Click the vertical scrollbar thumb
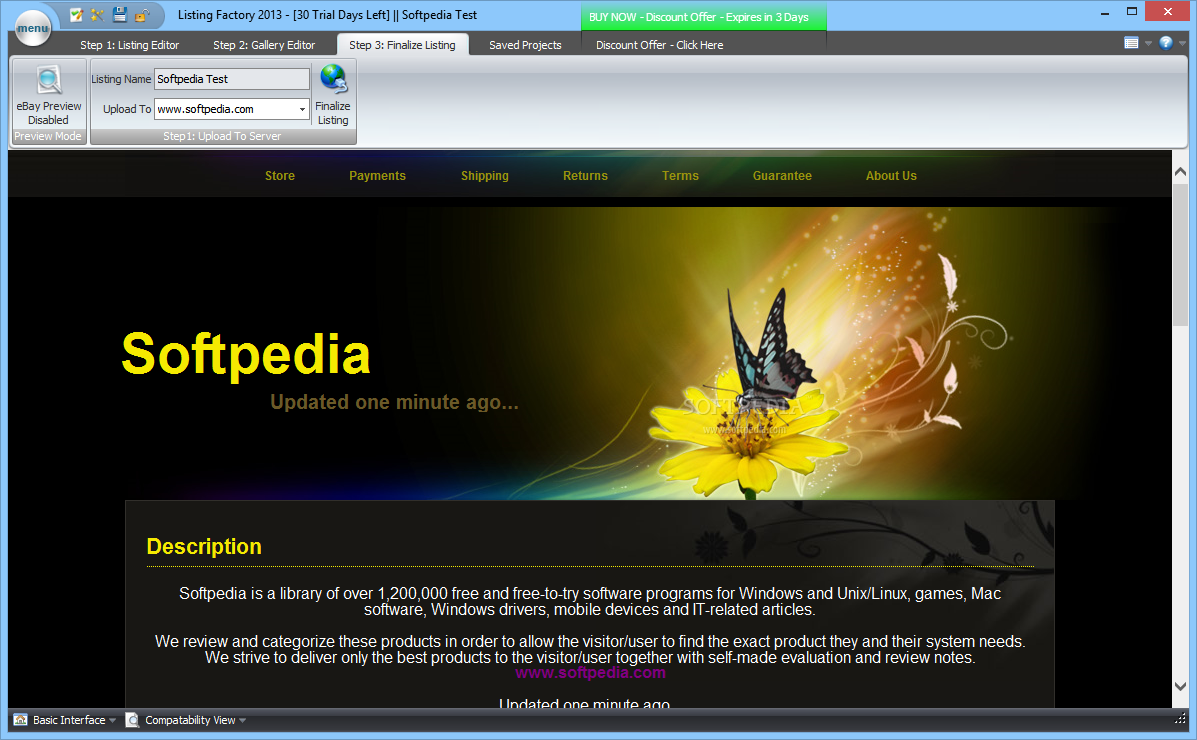Image resolution: width=1197 pixels, height=740 pixels. (1180, 254)
